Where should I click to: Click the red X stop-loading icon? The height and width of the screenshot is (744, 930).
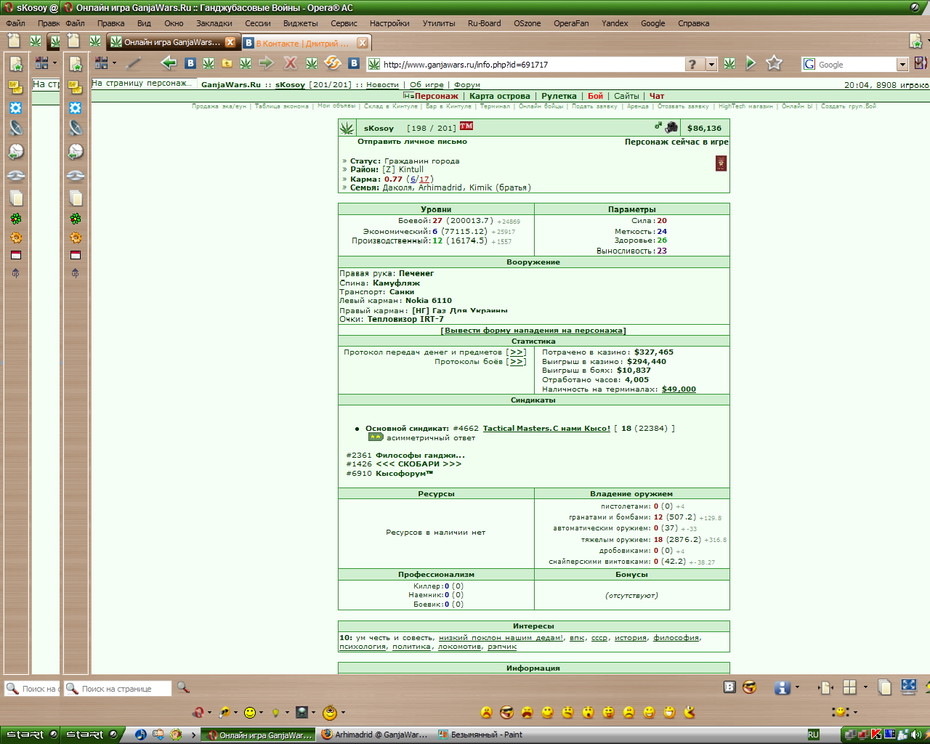click(290, 63)
